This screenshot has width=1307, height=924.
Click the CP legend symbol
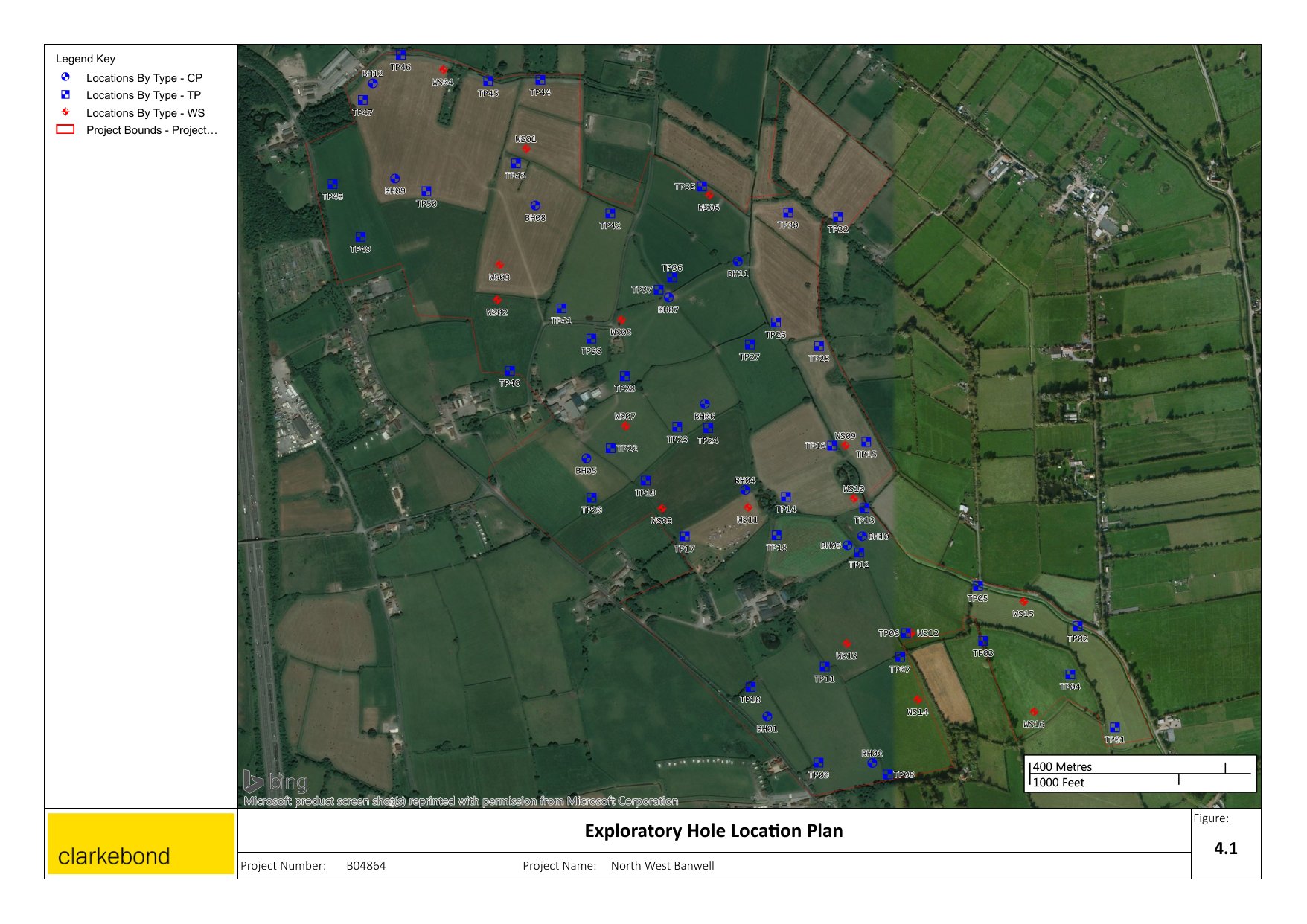pyautogui.click(x=65, y=77)
